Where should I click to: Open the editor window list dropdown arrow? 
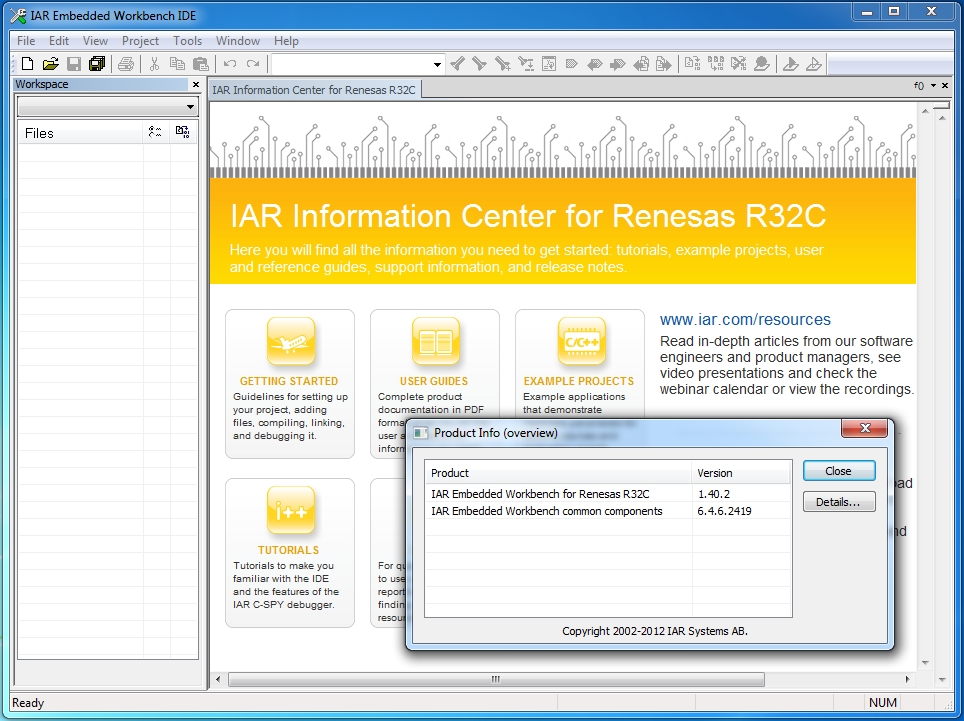click(933, 85)
